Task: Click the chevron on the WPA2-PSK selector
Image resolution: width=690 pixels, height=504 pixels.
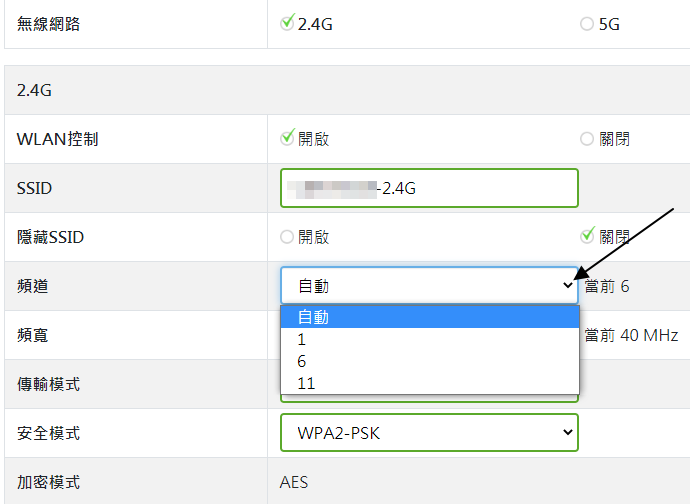Action: (x=568, y=432)
